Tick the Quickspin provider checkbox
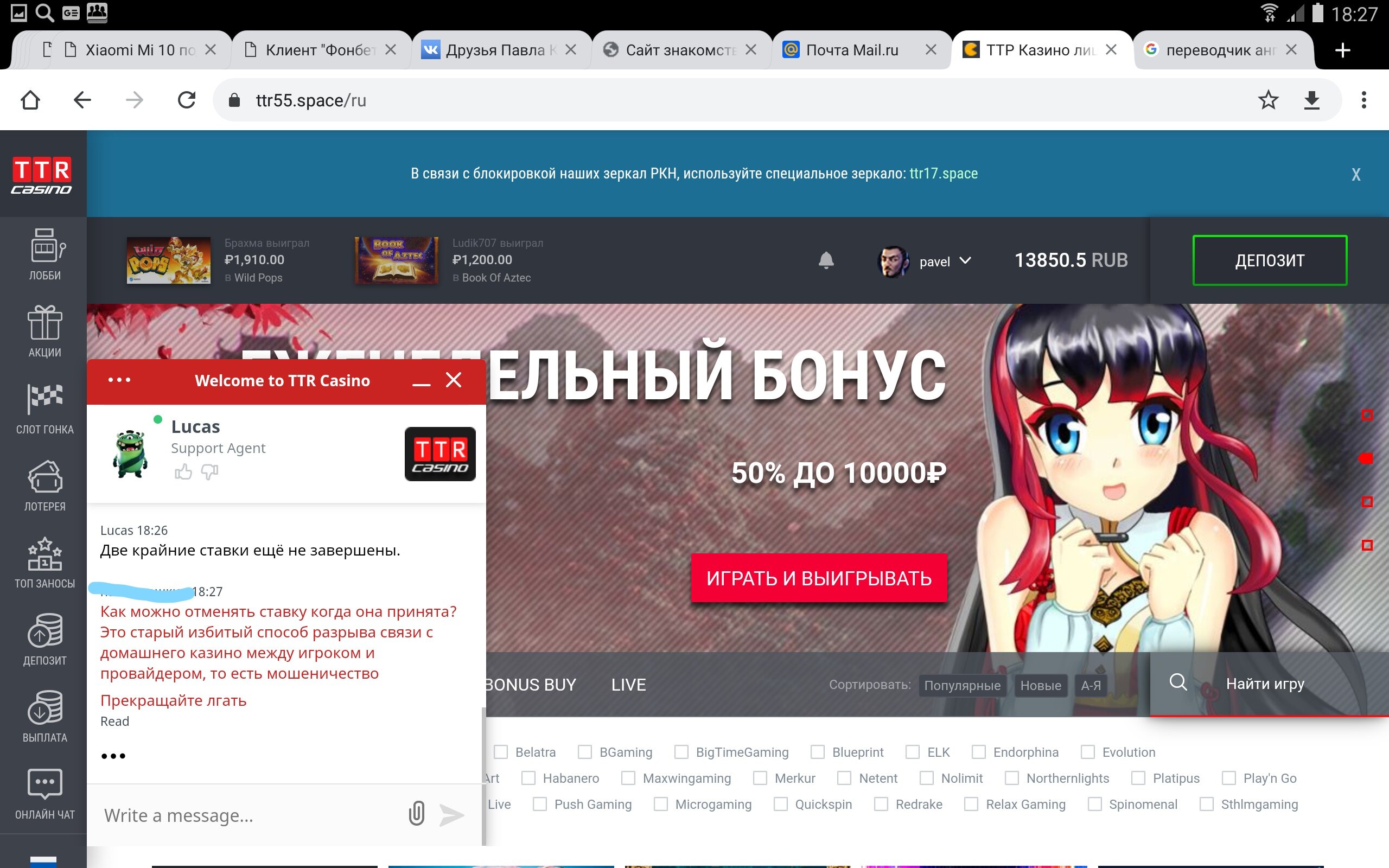 click(781, 805)
